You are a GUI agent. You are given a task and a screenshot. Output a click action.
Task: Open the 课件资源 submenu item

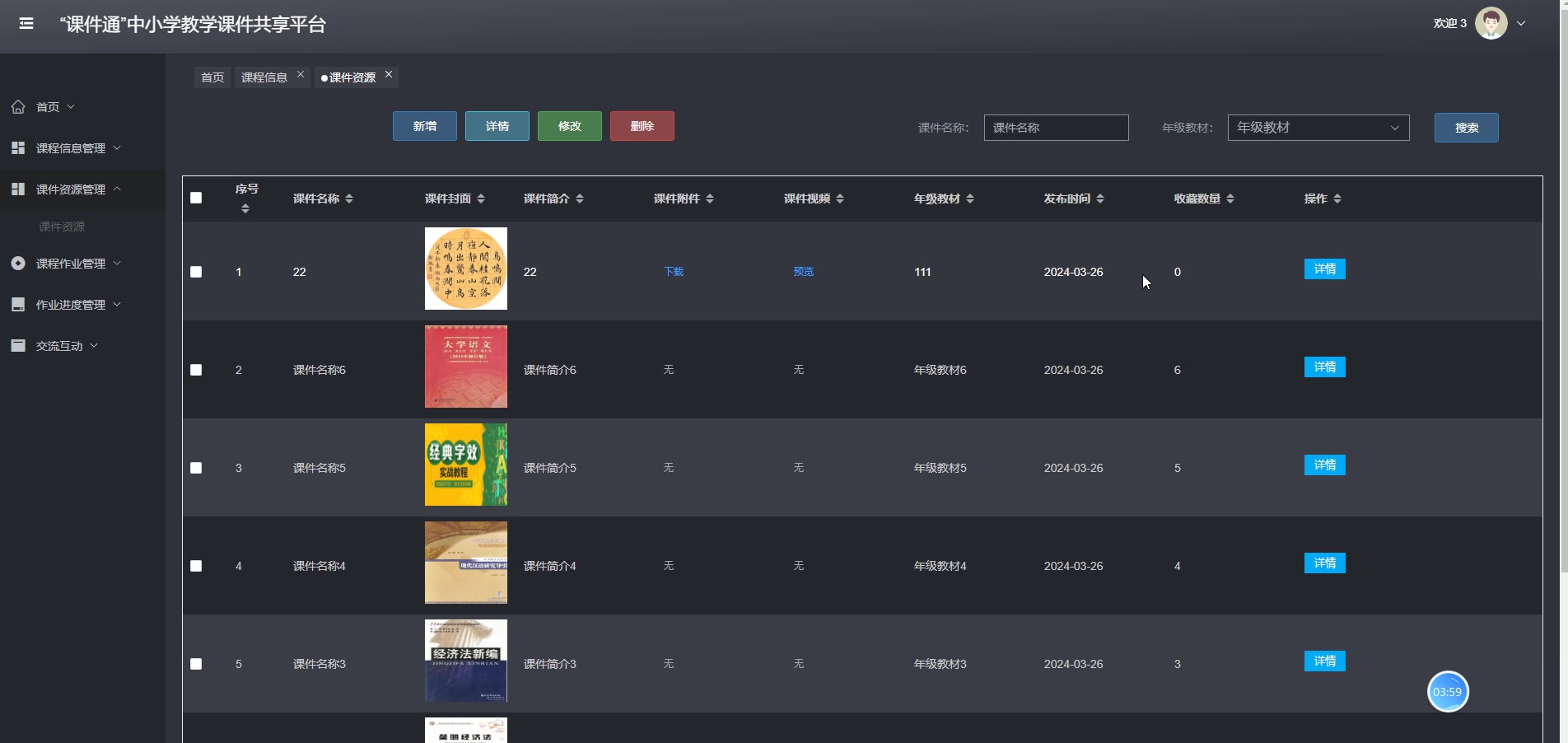[62, 227]
